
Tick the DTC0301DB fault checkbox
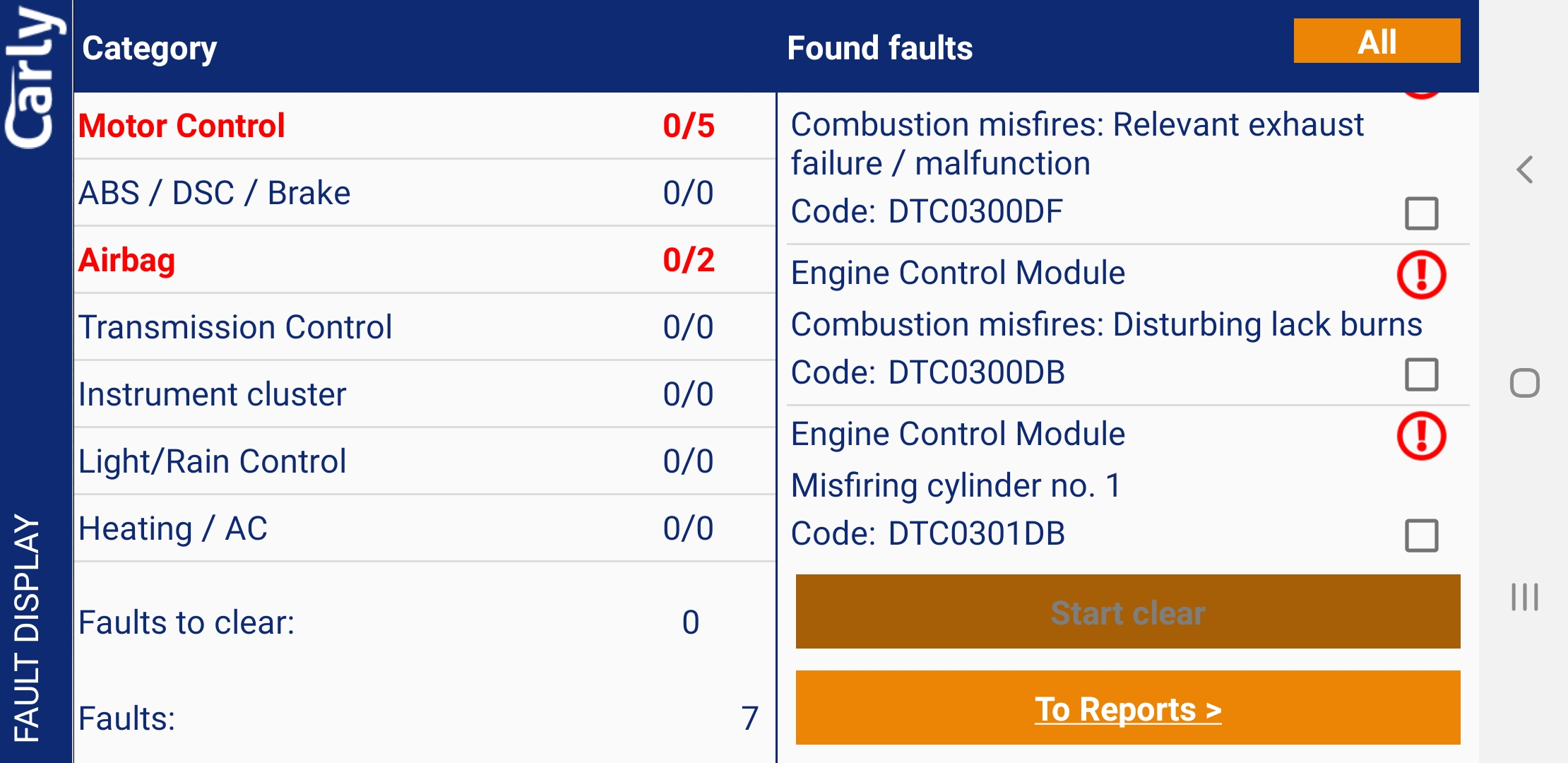point(1421,536)
